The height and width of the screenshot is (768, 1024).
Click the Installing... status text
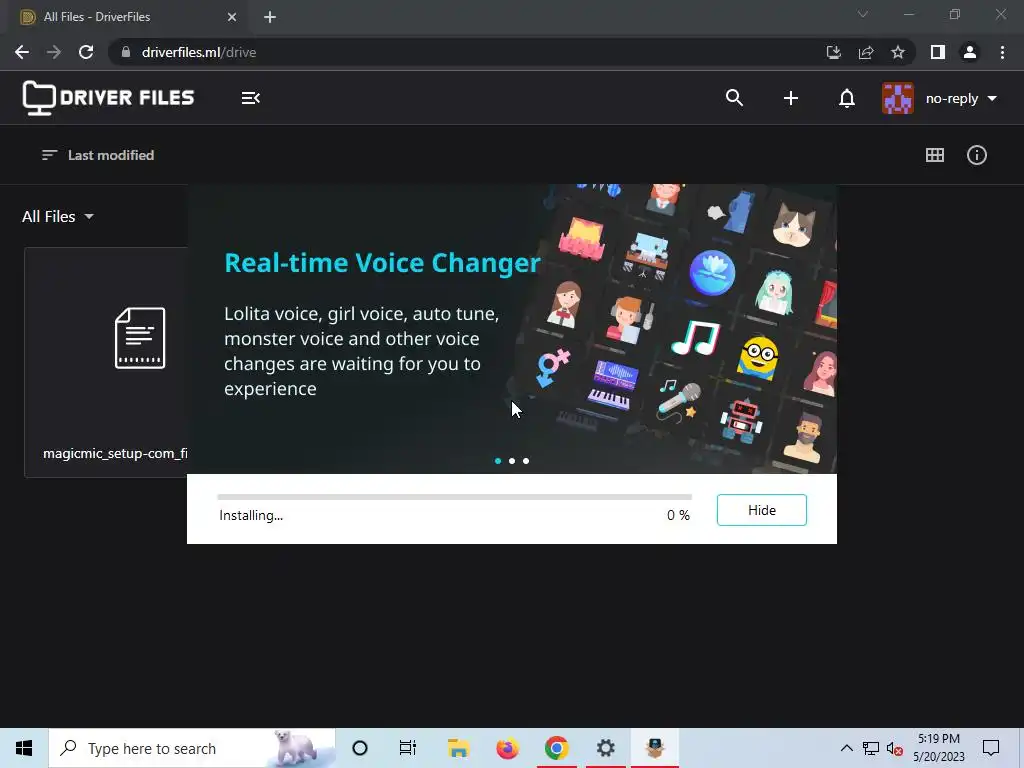click(x=251, y=515)
